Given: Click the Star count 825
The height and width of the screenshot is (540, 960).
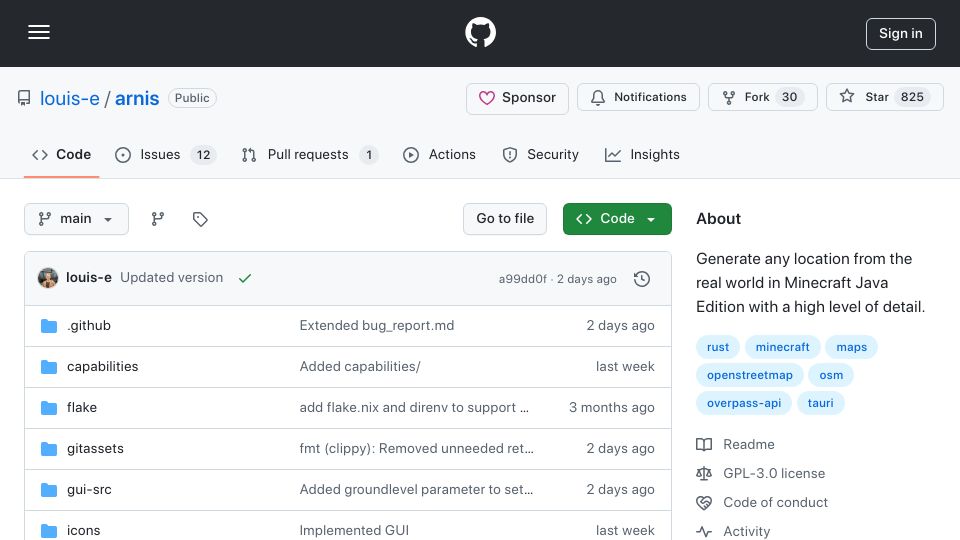Looking at the screenshot, I should pos(912,97).
